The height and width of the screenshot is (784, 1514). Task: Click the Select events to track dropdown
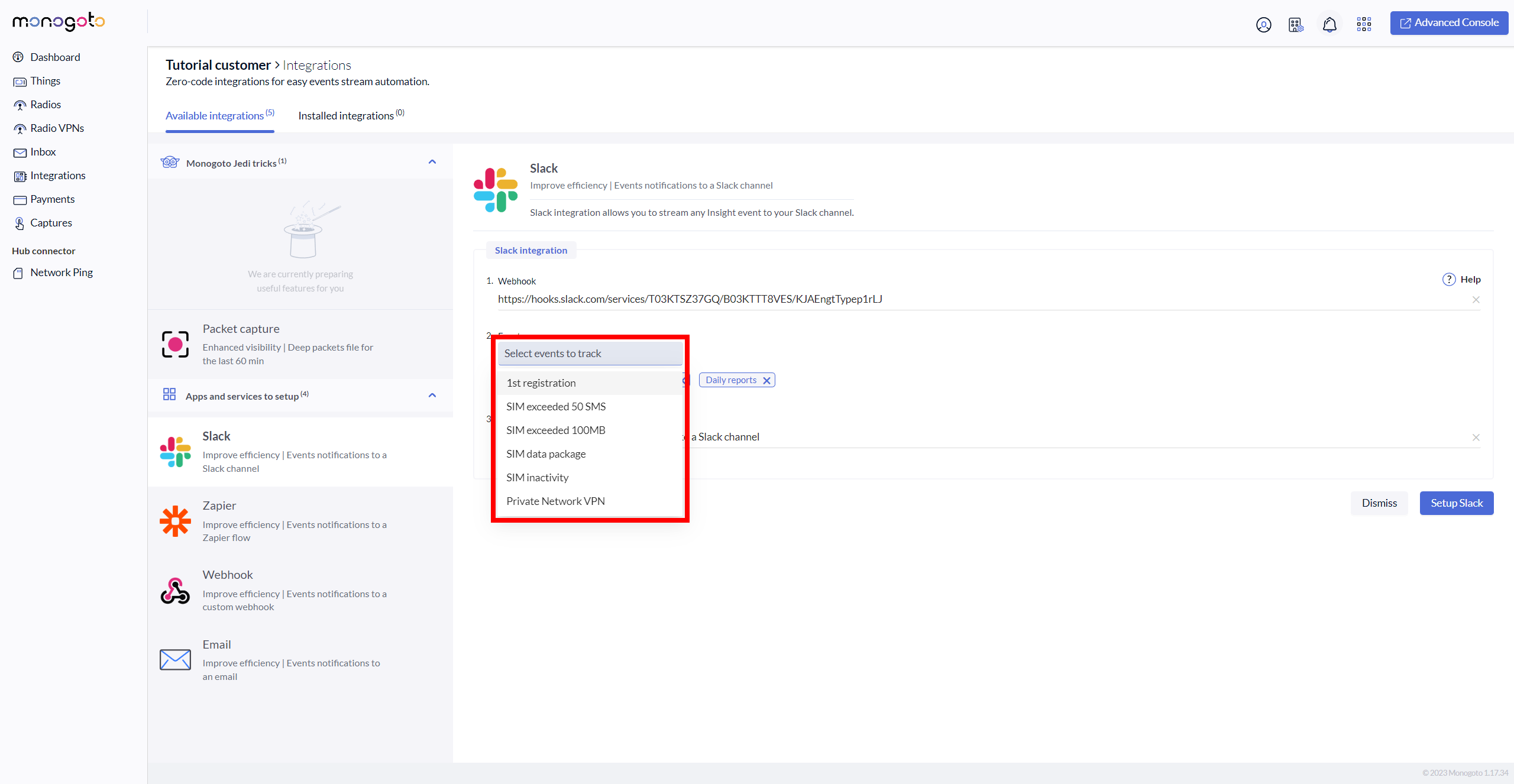(x=590, y=354)
